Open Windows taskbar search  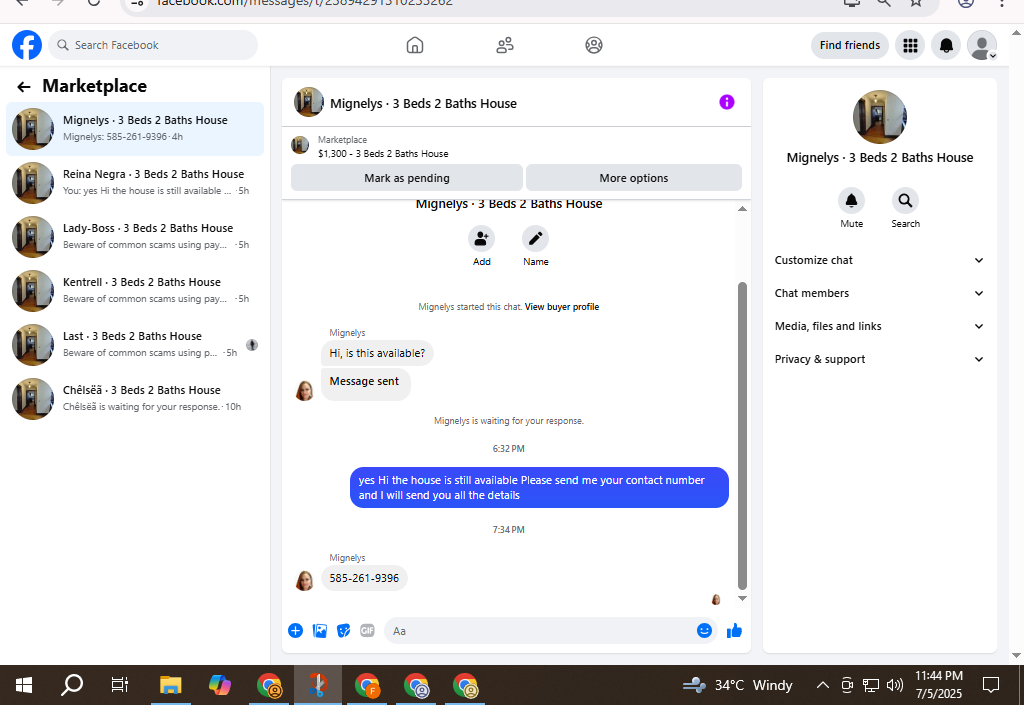tap(72, 685)
